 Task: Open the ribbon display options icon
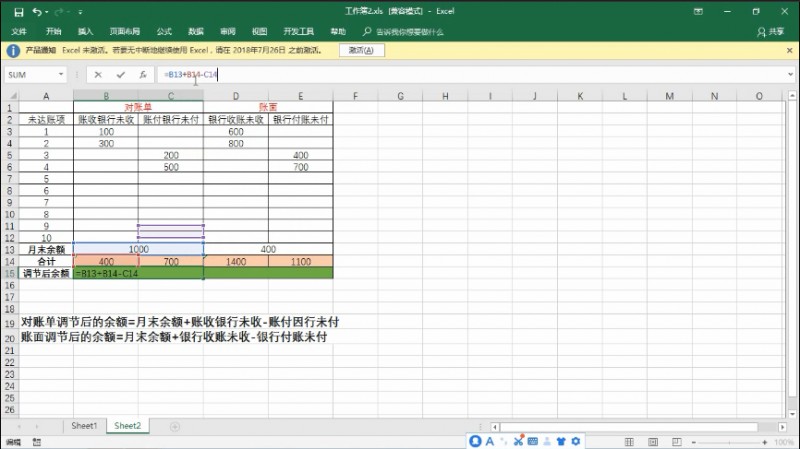click(698, 11)
